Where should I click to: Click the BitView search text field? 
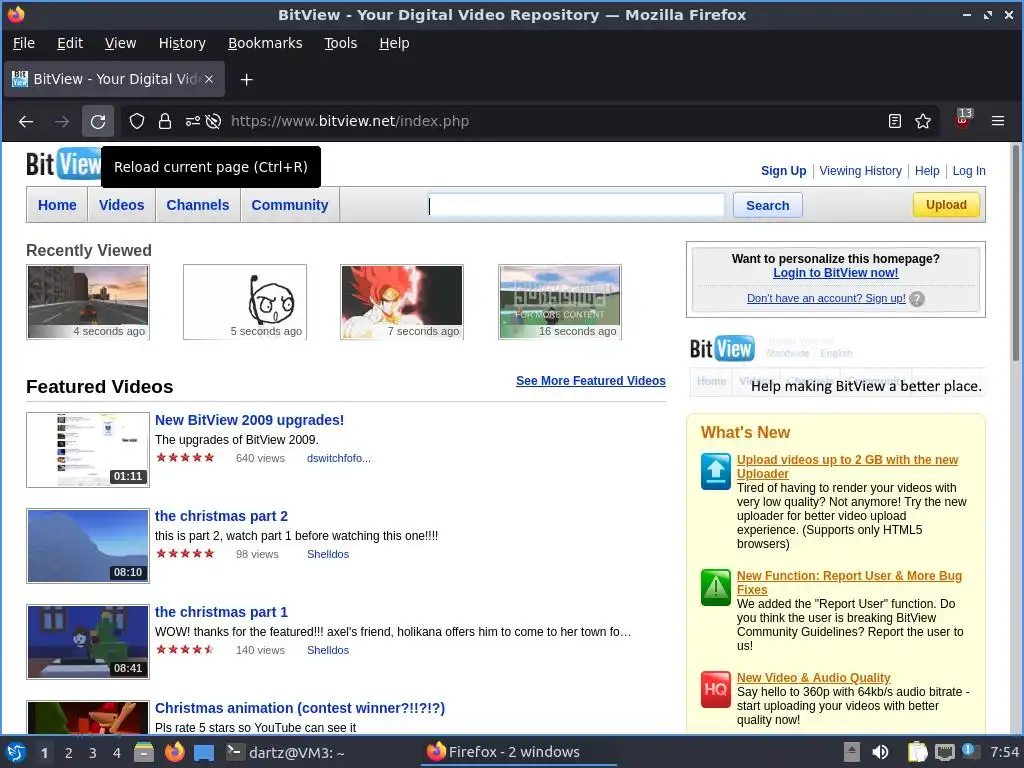[576, 205]
